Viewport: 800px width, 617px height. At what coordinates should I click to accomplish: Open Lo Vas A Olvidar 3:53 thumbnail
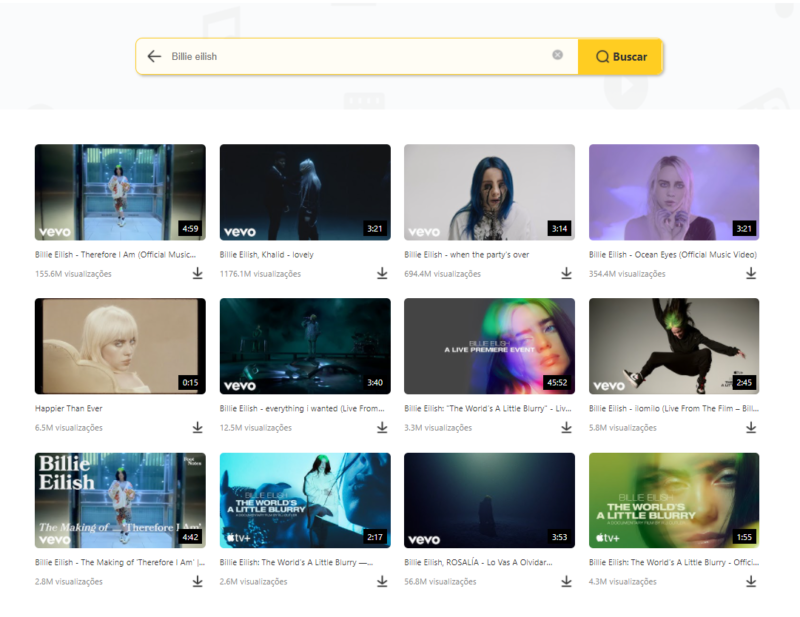(489, 500)
